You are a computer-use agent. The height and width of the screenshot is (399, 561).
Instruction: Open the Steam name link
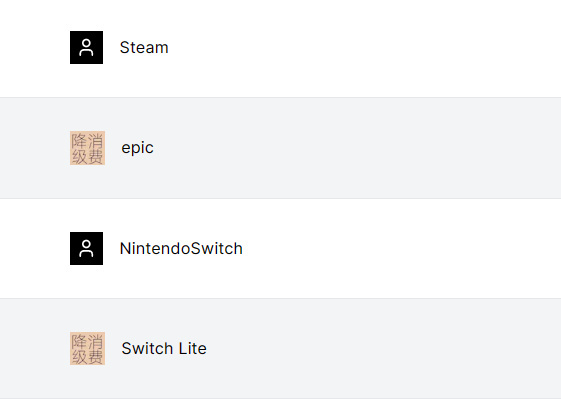pos(144,47)
